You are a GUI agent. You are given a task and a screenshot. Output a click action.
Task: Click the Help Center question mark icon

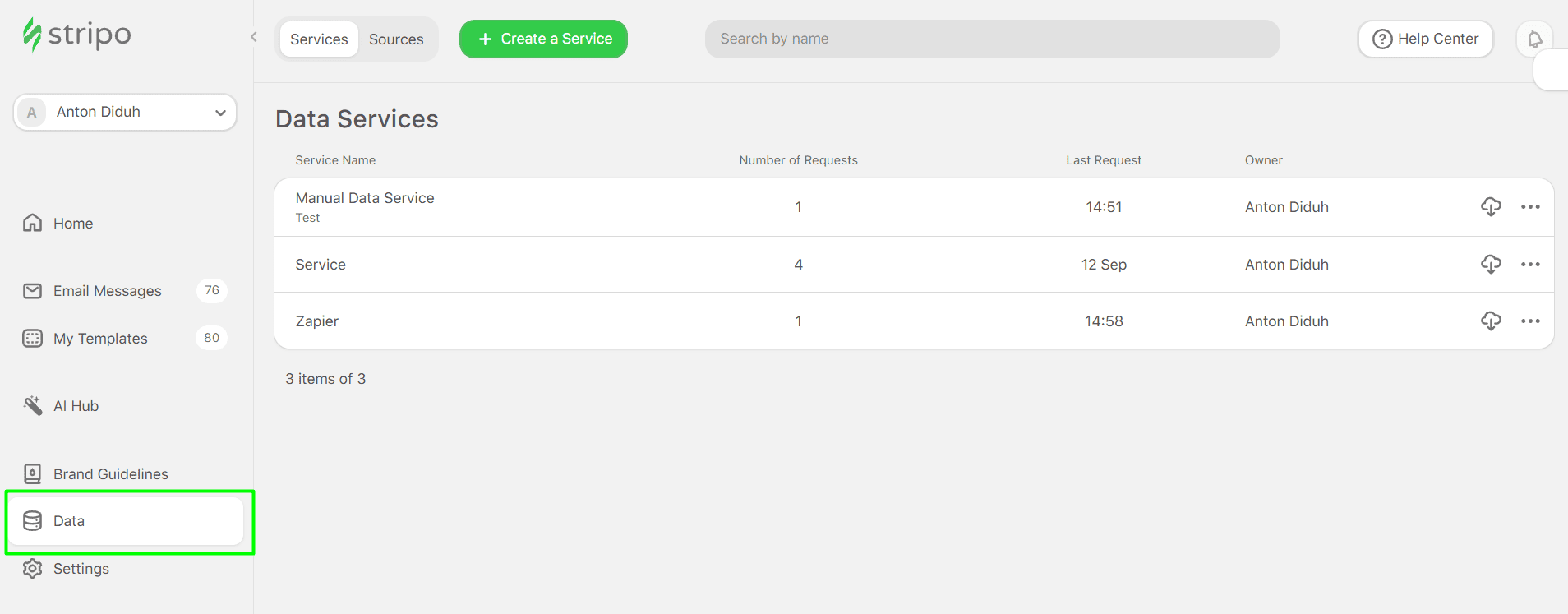(1382, 39)
